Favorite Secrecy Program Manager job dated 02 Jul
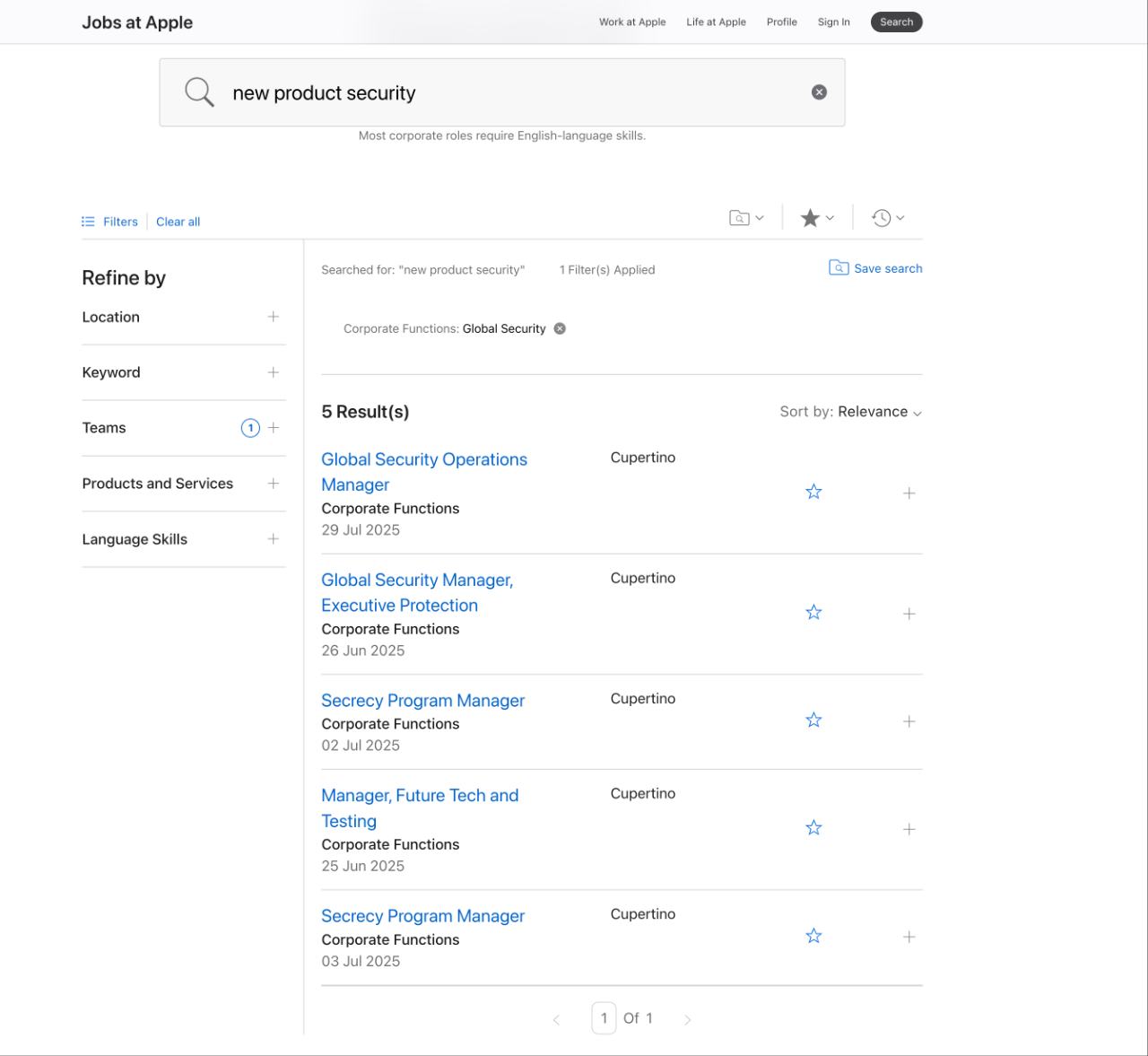This screenshot has width=1148, height=1056. point(813,720)
